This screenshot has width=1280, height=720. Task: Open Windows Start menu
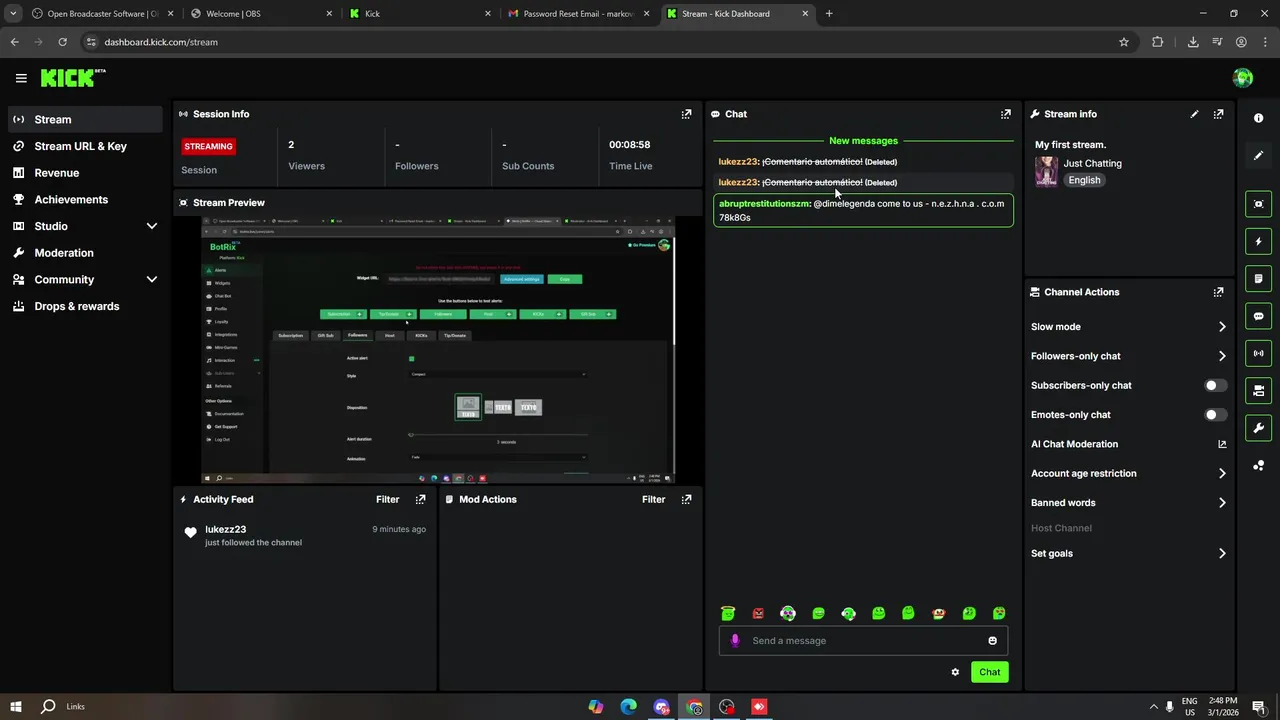(x=16, y=706)
